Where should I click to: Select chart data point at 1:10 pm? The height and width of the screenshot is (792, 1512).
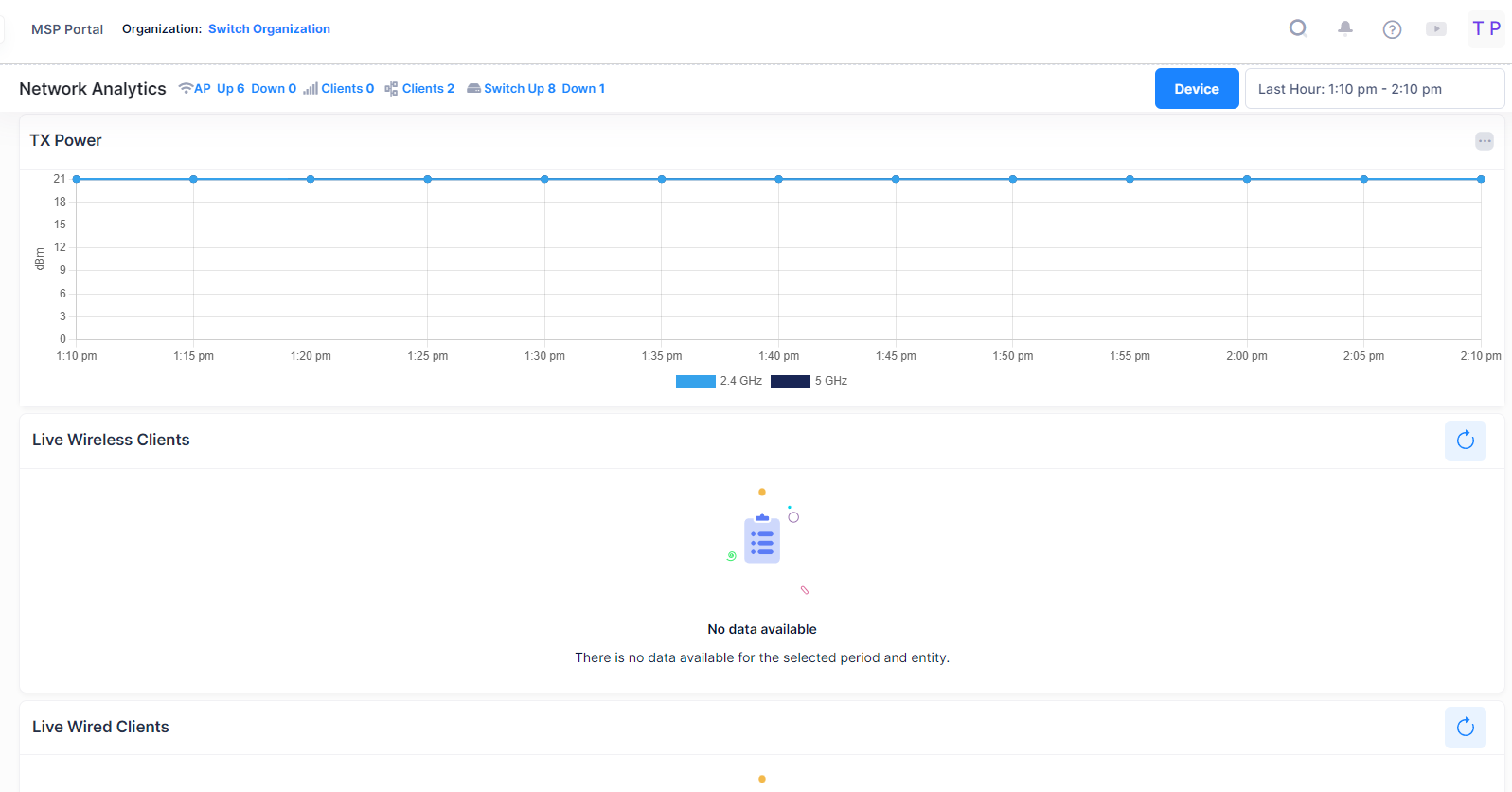click(x=77, y=179)
